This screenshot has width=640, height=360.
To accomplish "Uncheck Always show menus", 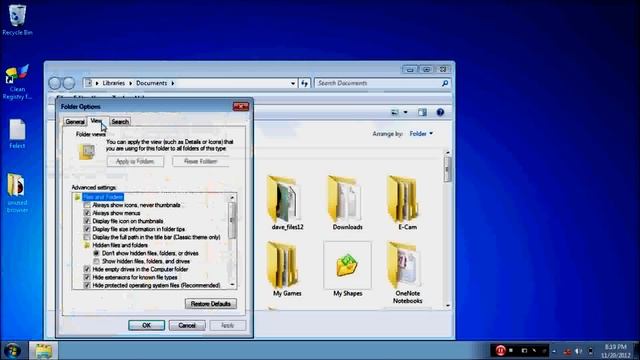I will pos(87,213).
